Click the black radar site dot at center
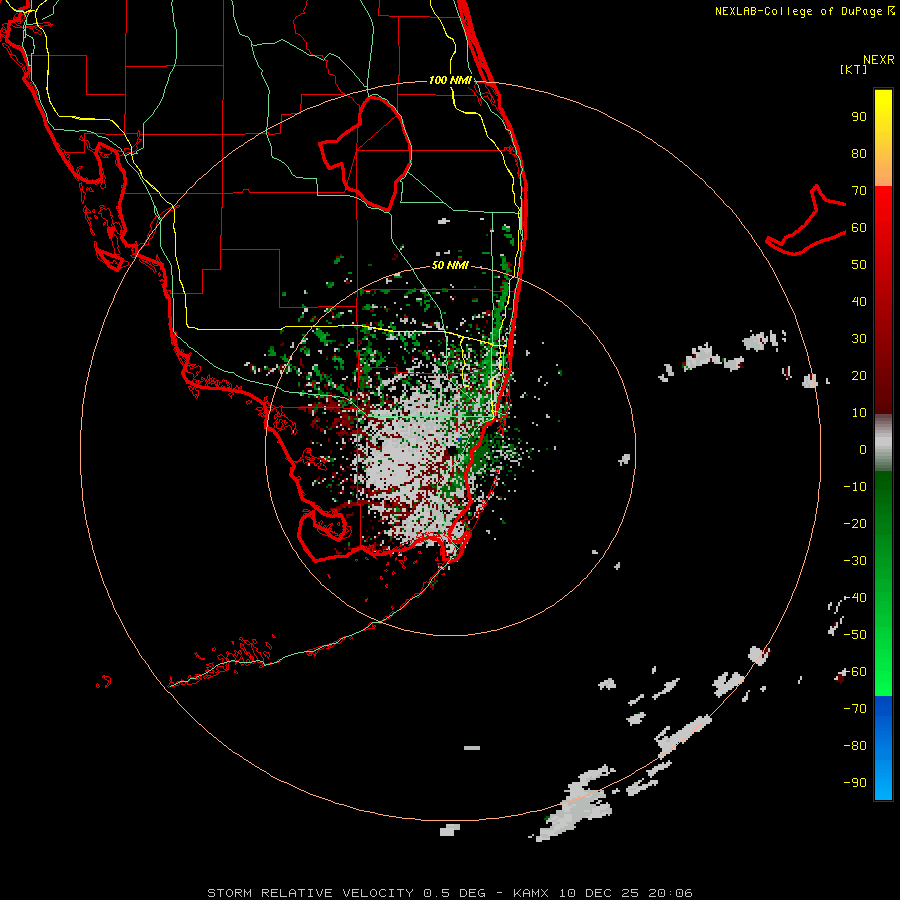 (453, 451)
